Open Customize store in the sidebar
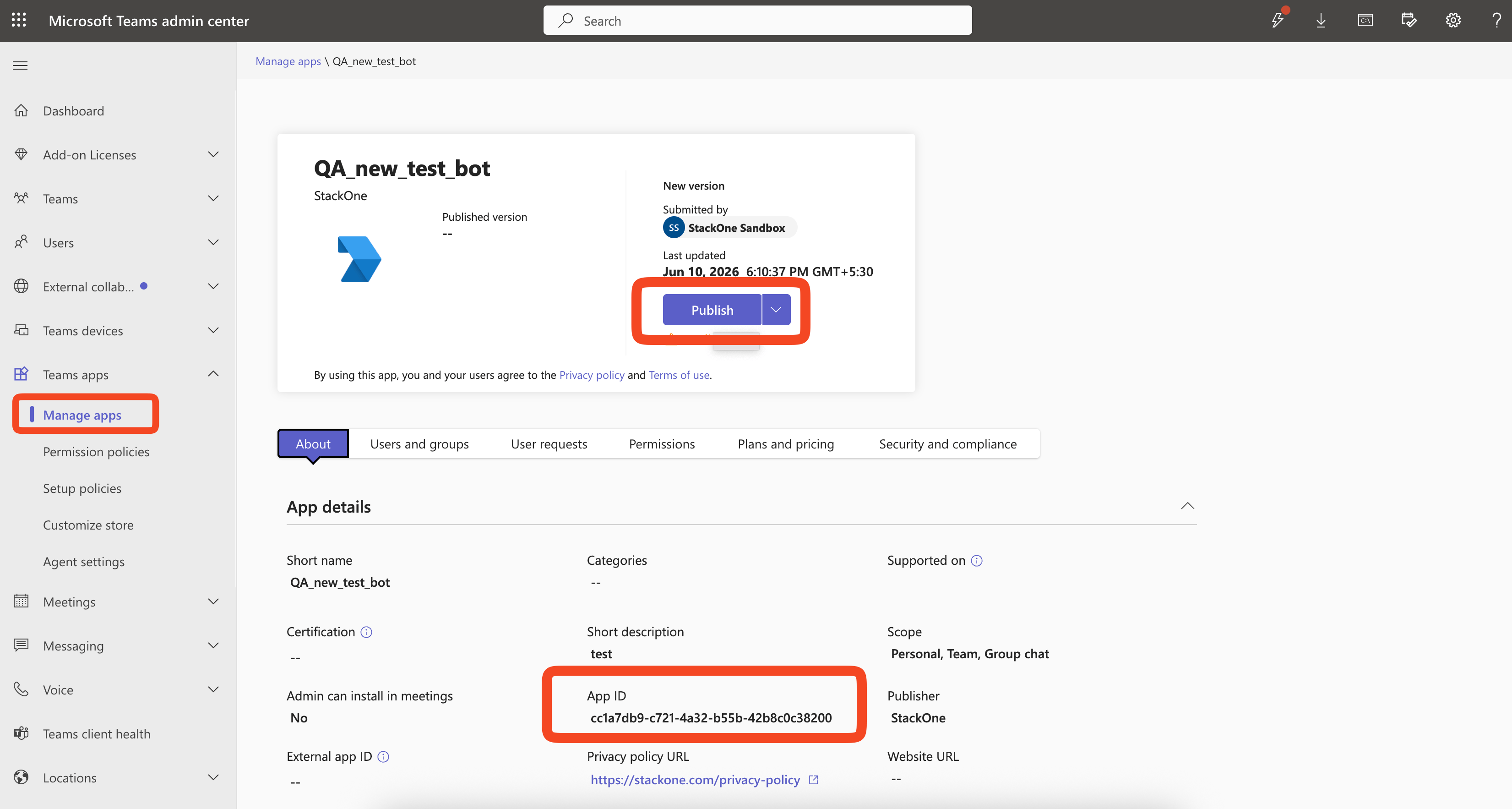The image size is (1512, 809). pyautogui.click(x=88, y=525)
